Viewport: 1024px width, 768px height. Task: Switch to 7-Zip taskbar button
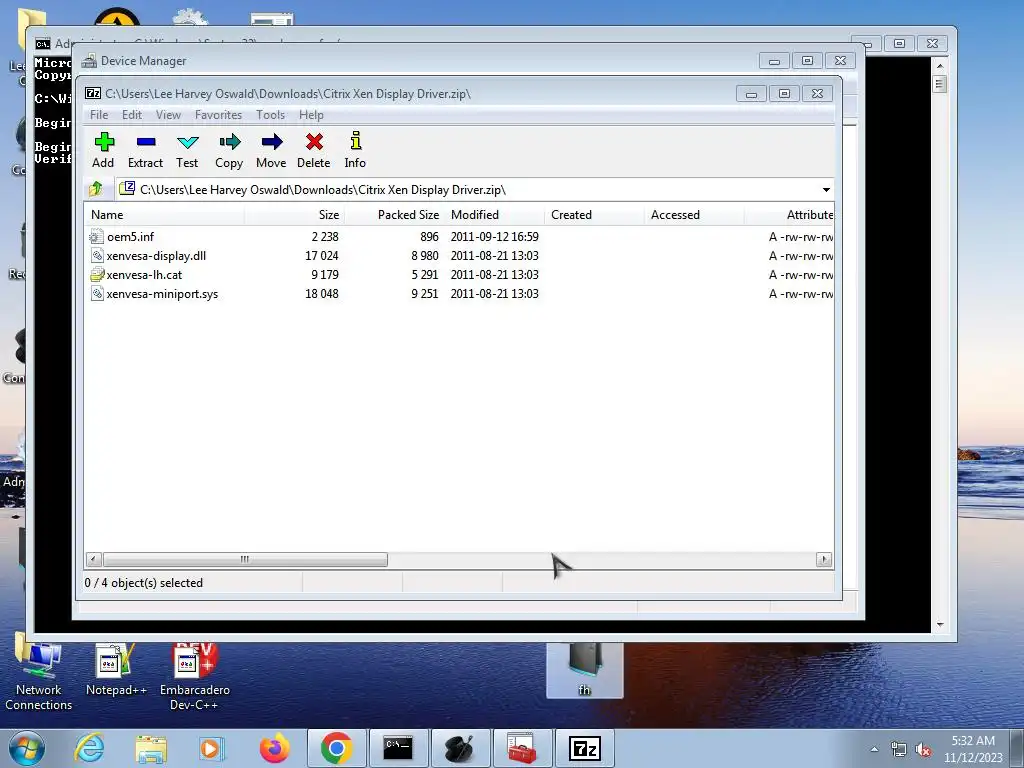[584, 748]
